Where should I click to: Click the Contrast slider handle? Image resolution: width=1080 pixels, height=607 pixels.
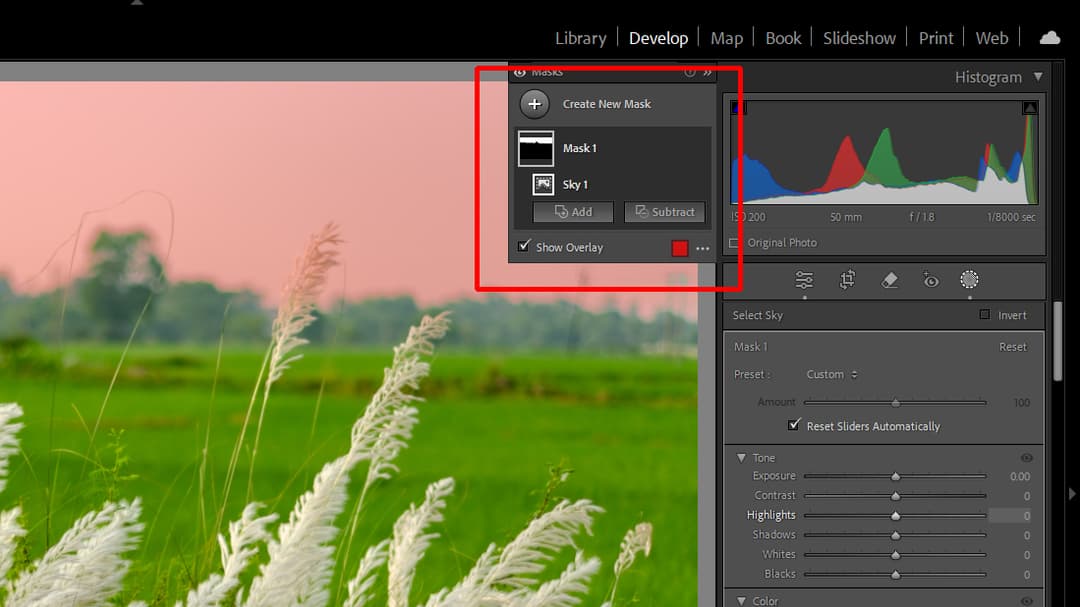(895, 495)
